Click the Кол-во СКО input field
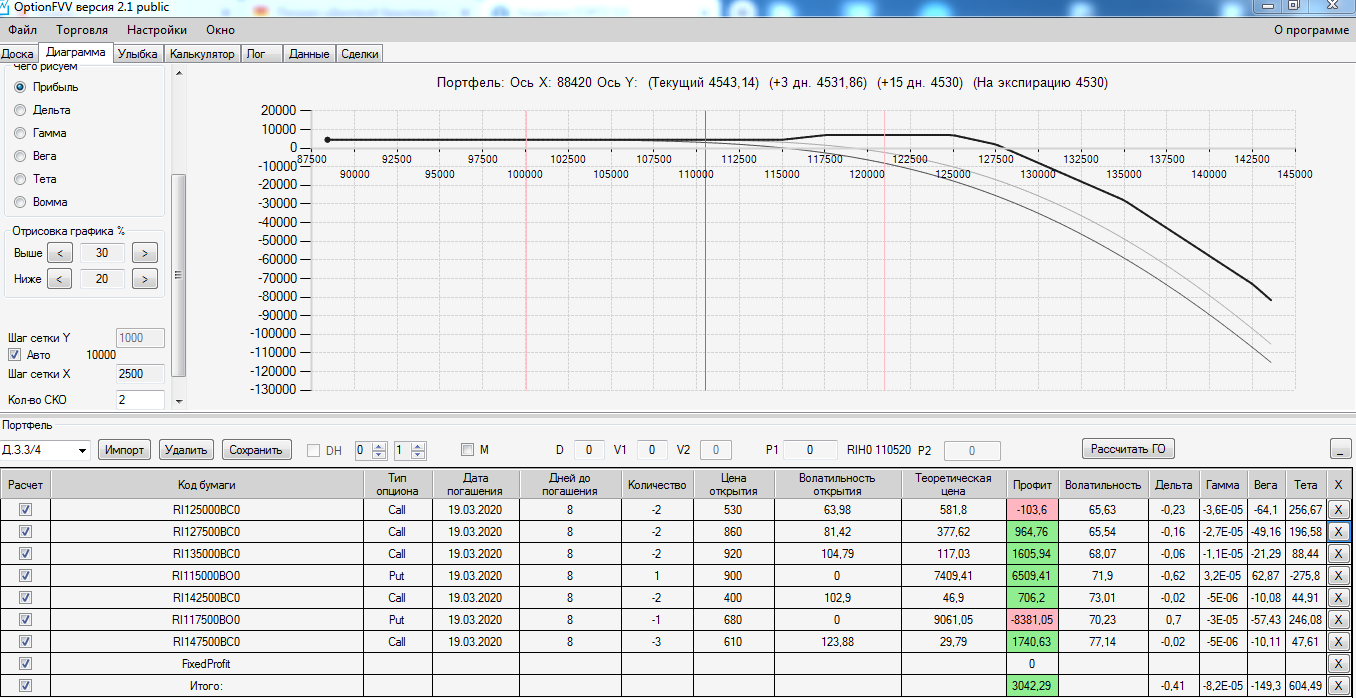Screen dimensions: 1356x698 141,400
